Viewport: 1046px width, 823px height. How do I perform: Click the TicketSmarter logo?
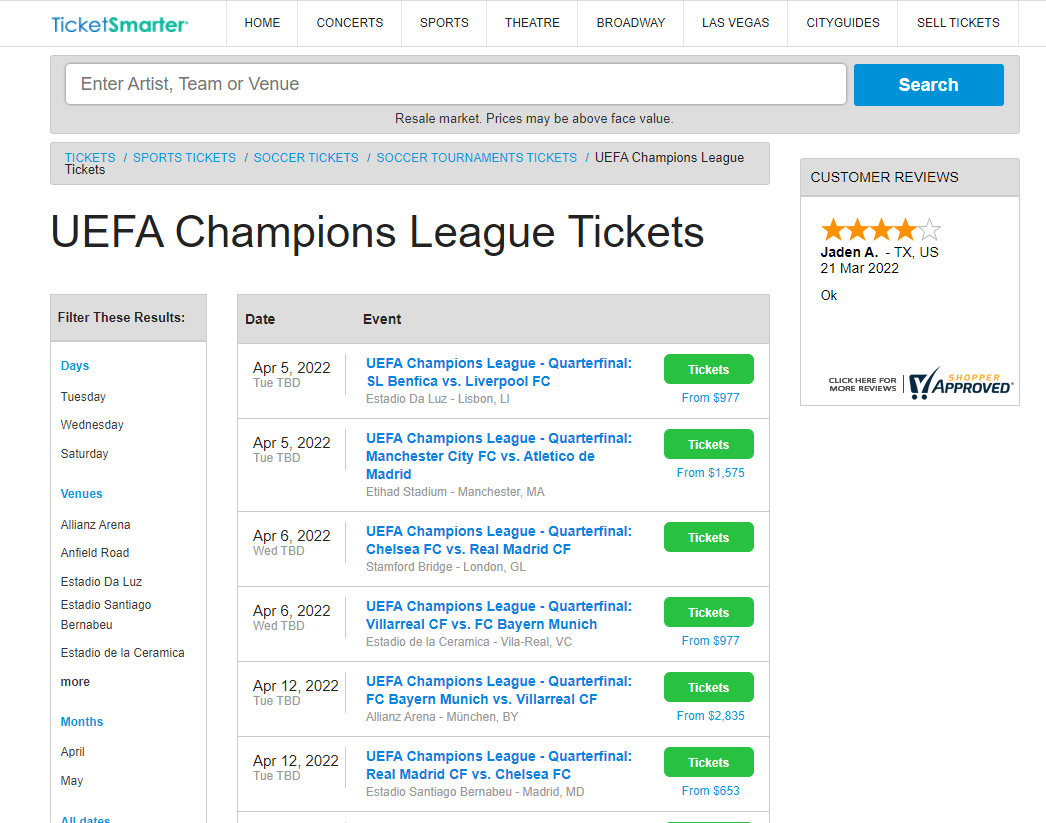pyautogui.click(x=119, y=23)
